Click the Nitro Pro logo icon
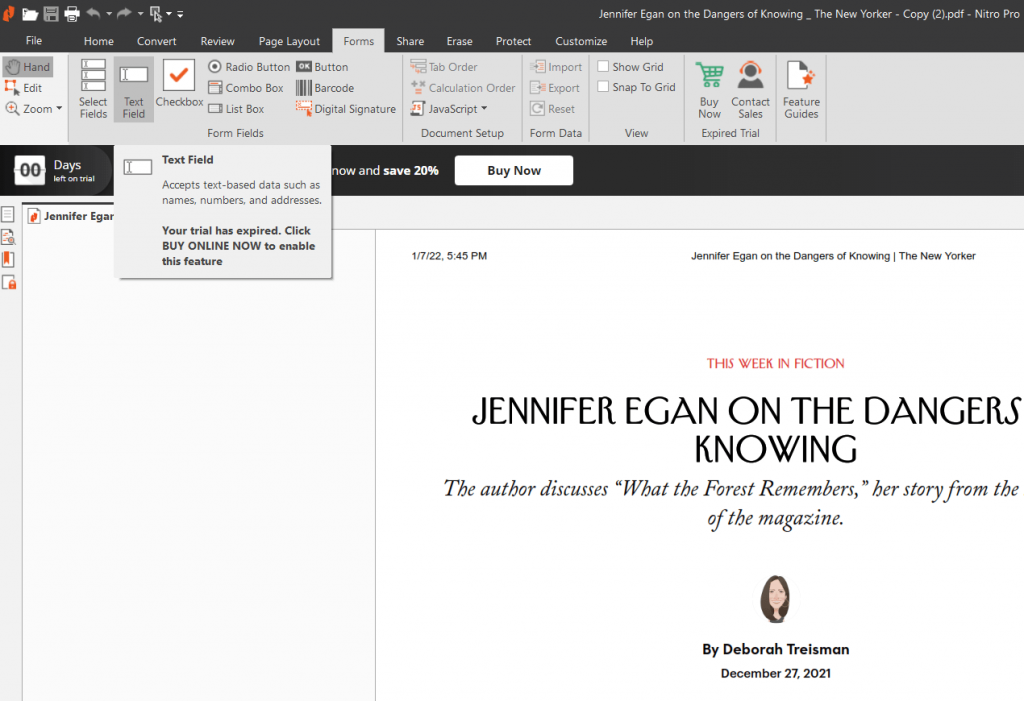This screenshot has height=701, width=1024. point(8,13)
